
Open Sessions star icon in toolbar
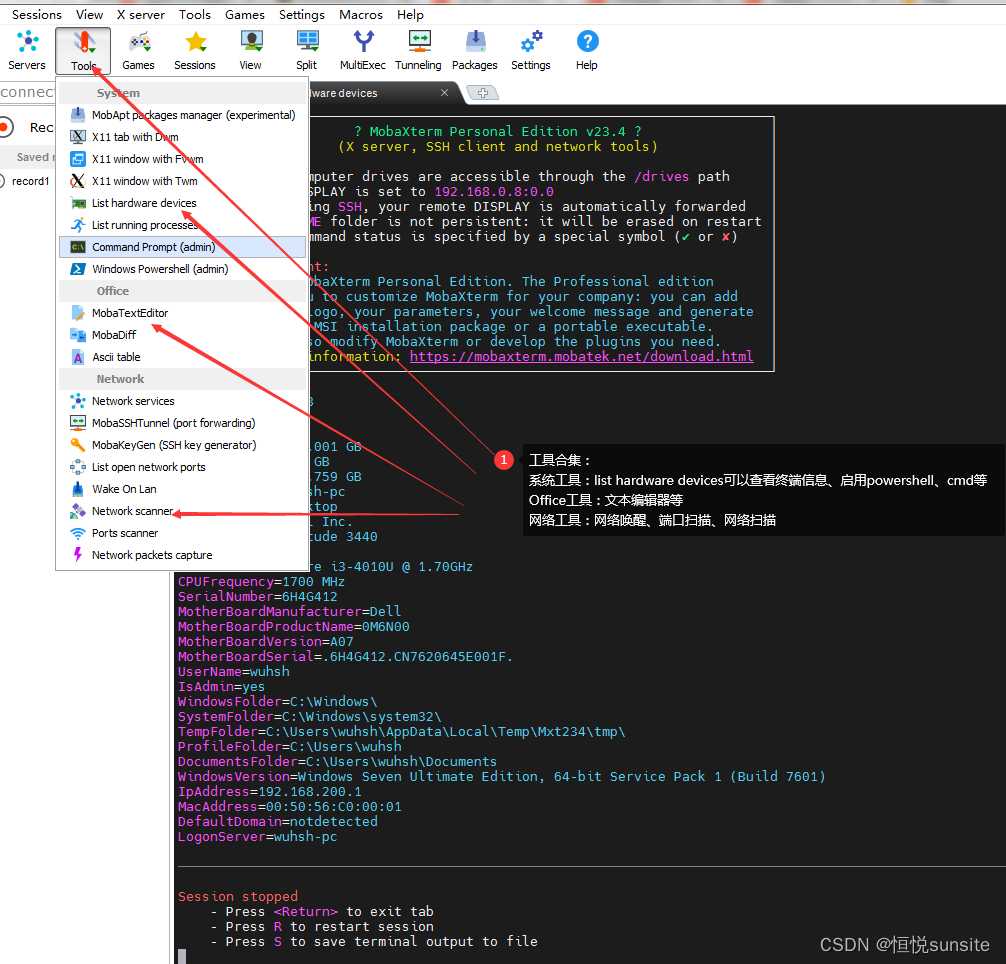(195, 50)
